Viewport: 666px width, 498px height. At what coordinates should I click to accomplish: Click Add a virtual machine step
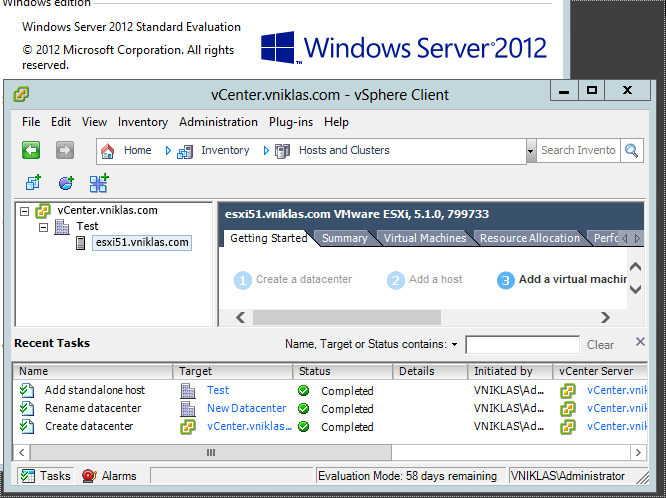(x=562, y=280)
